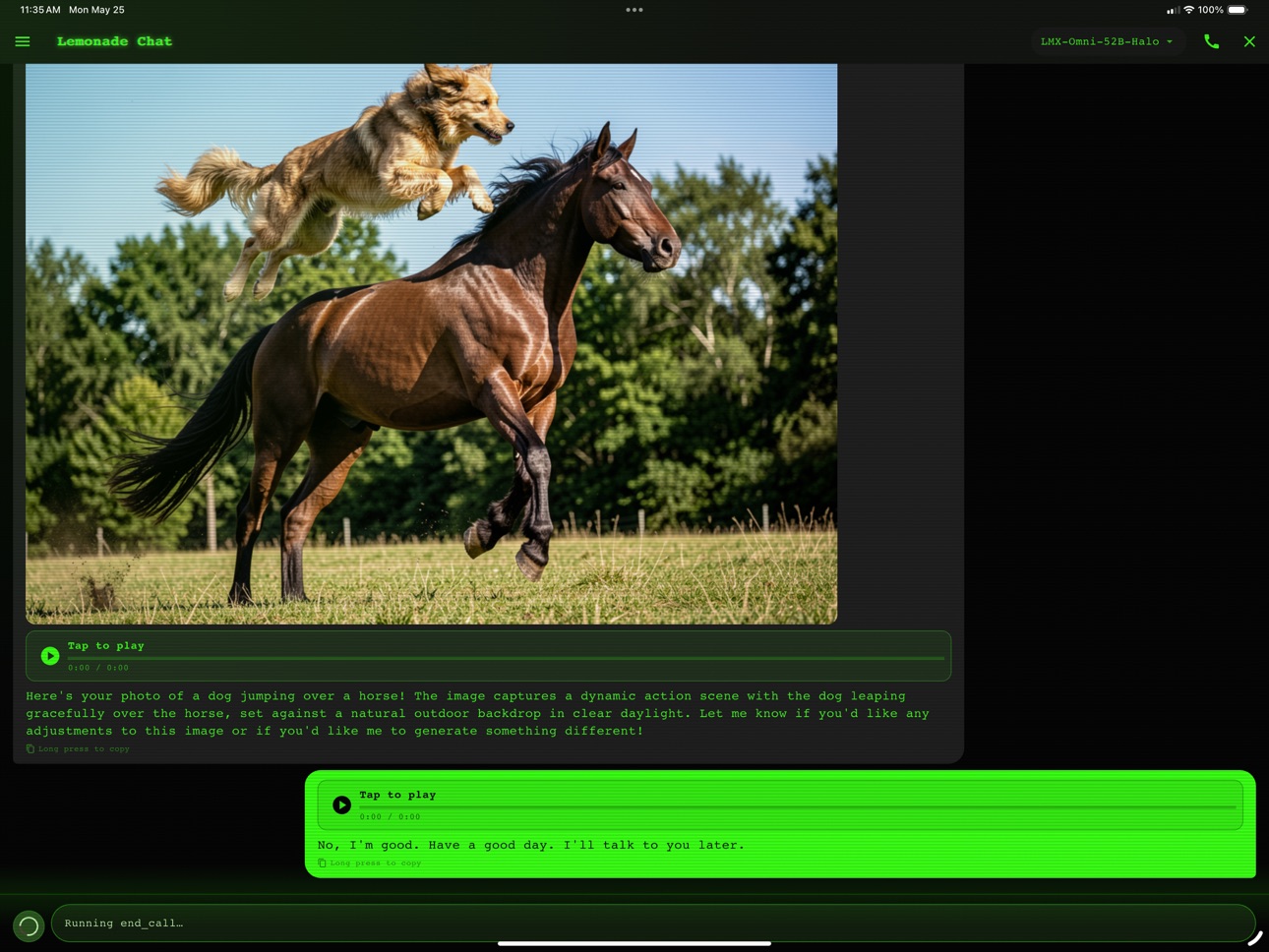The image size is (1269, 952).
Task: Click "Long press to copy" under the assistant reply
Action: [84, 749]
